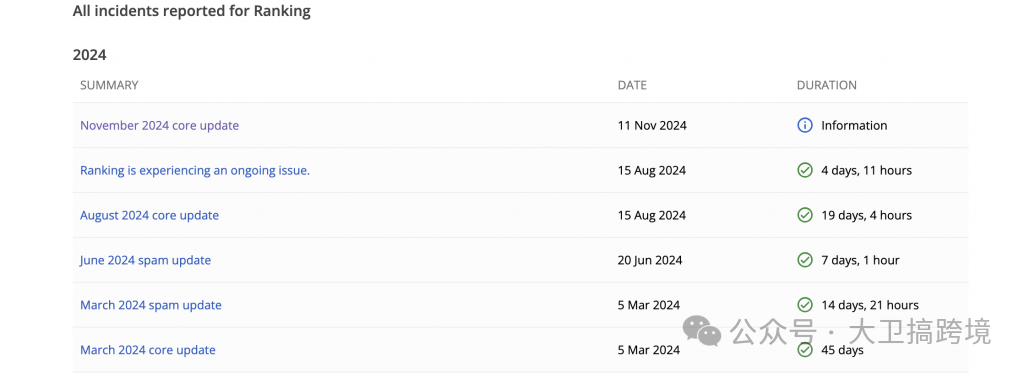Click the green checkmark beside 4 days, 11 hours
The width and height of the screenshot is (1024, 373).
click(x=805, y=170)
